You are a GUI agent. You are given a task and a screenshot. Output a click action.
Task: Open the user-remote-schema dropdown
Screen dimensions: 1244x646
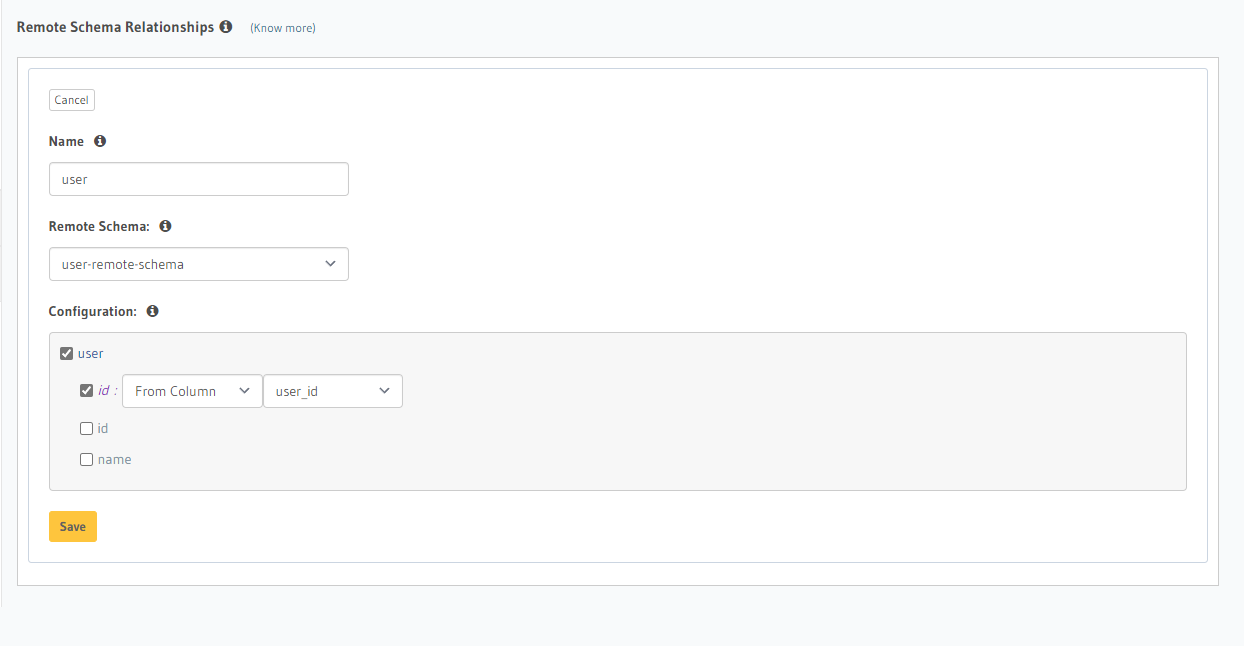point(198,264)
